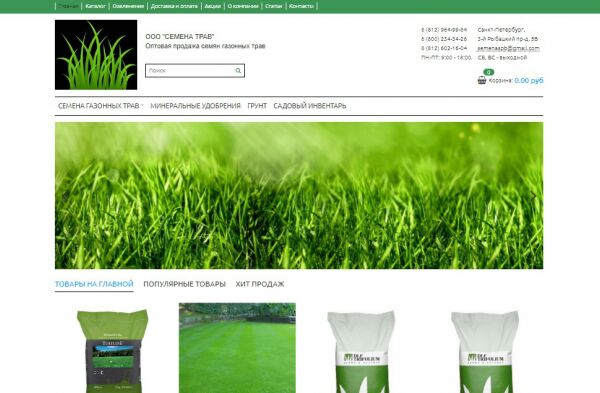This screenshot has height=393, width=600.
Task: Go to Акции in the top menu
Action: pos(212,6)
